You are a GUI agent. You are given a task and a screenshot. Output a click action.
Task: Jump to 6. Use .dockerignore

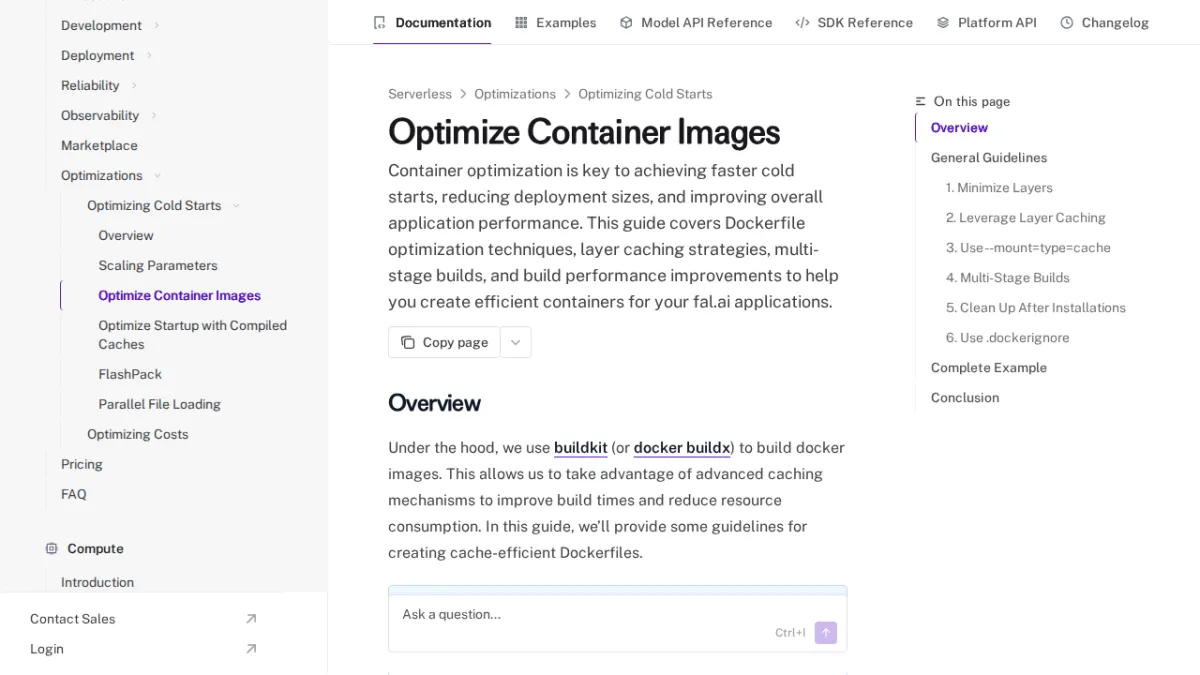click(x=1008, y=337)
